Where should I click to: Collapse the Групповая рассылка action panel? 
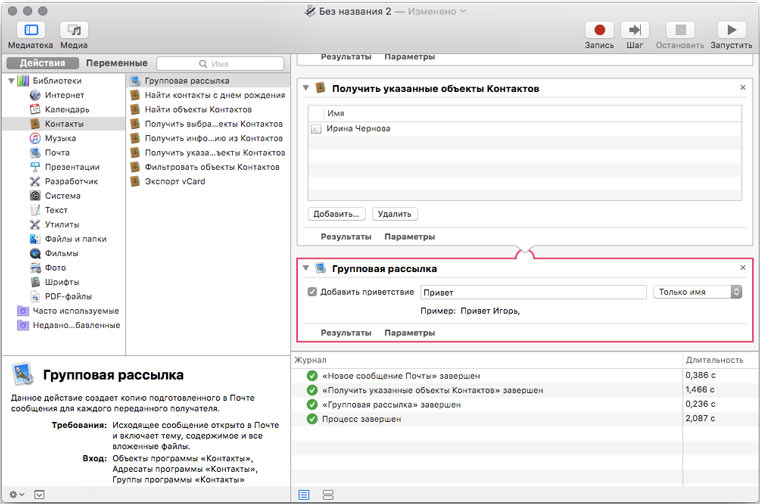[305, 269]
